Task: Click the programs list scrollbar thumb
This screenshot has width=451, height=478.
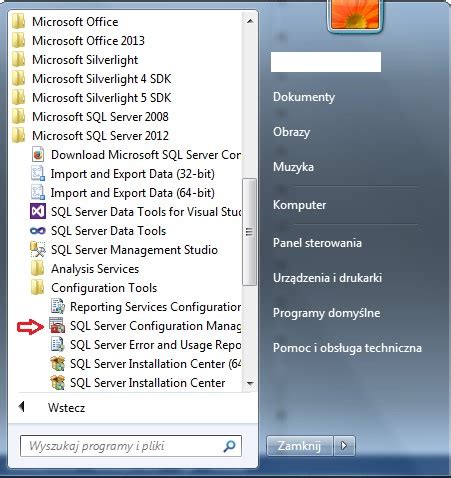Action: [249, 232]
